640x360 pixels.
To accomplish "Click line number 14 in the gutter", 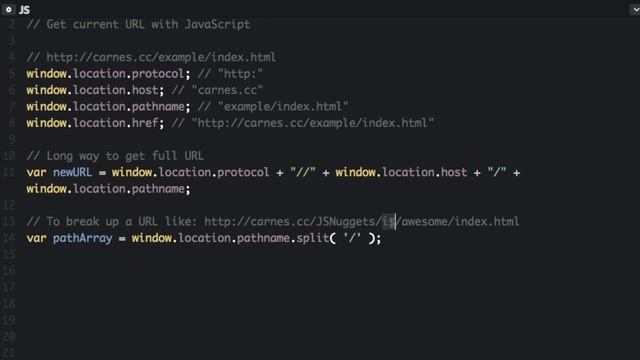I will click(x=9, y=238).
